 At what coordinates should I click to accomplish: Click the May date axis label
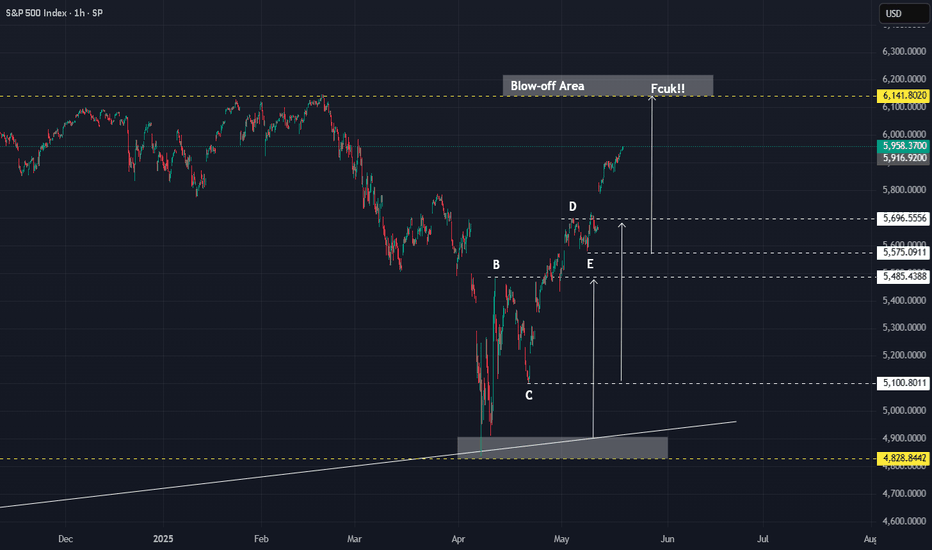pos(561,539)
